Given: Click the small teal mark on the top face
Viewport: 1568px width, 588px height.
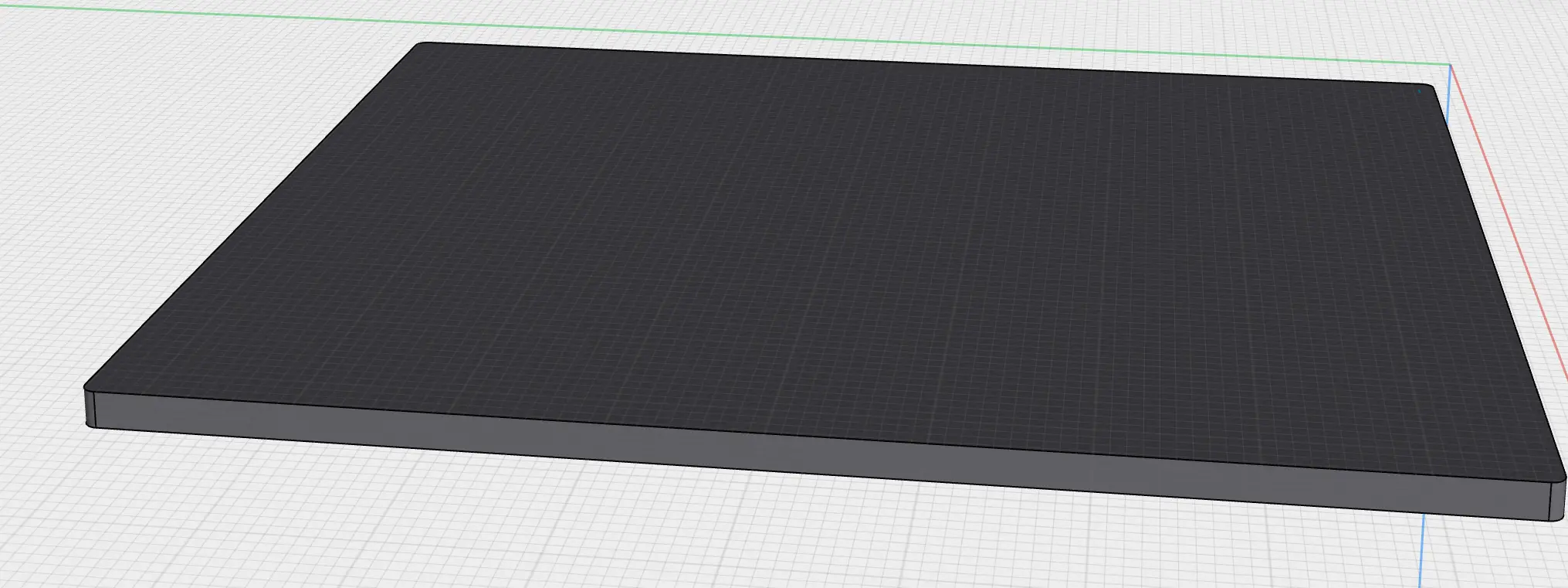Looking at the screenshot, I should tap(1419, 92).
